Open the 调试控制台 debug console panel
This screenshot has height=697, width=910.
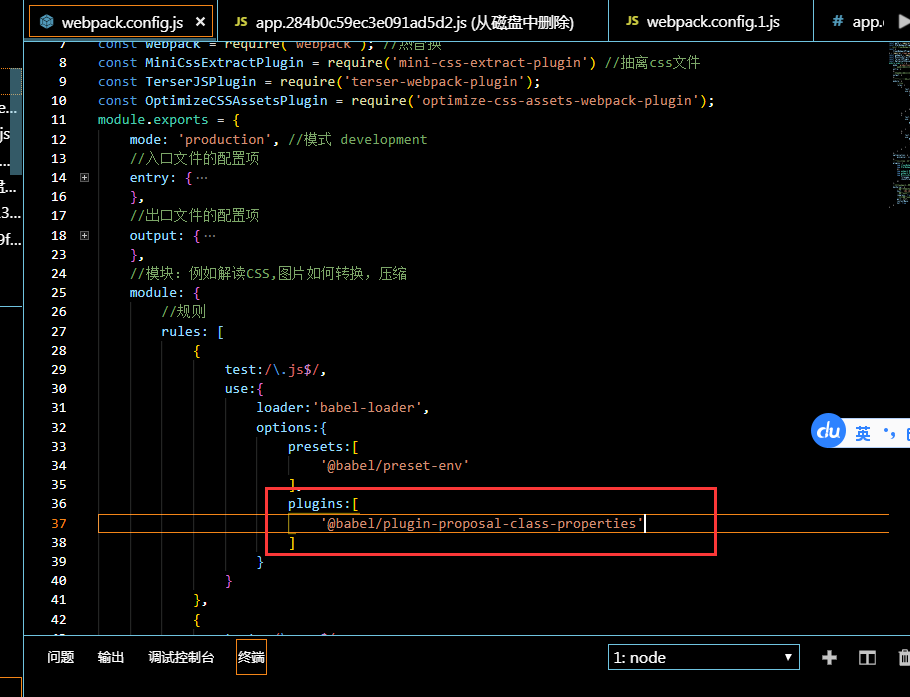click(x=181, y=657)
